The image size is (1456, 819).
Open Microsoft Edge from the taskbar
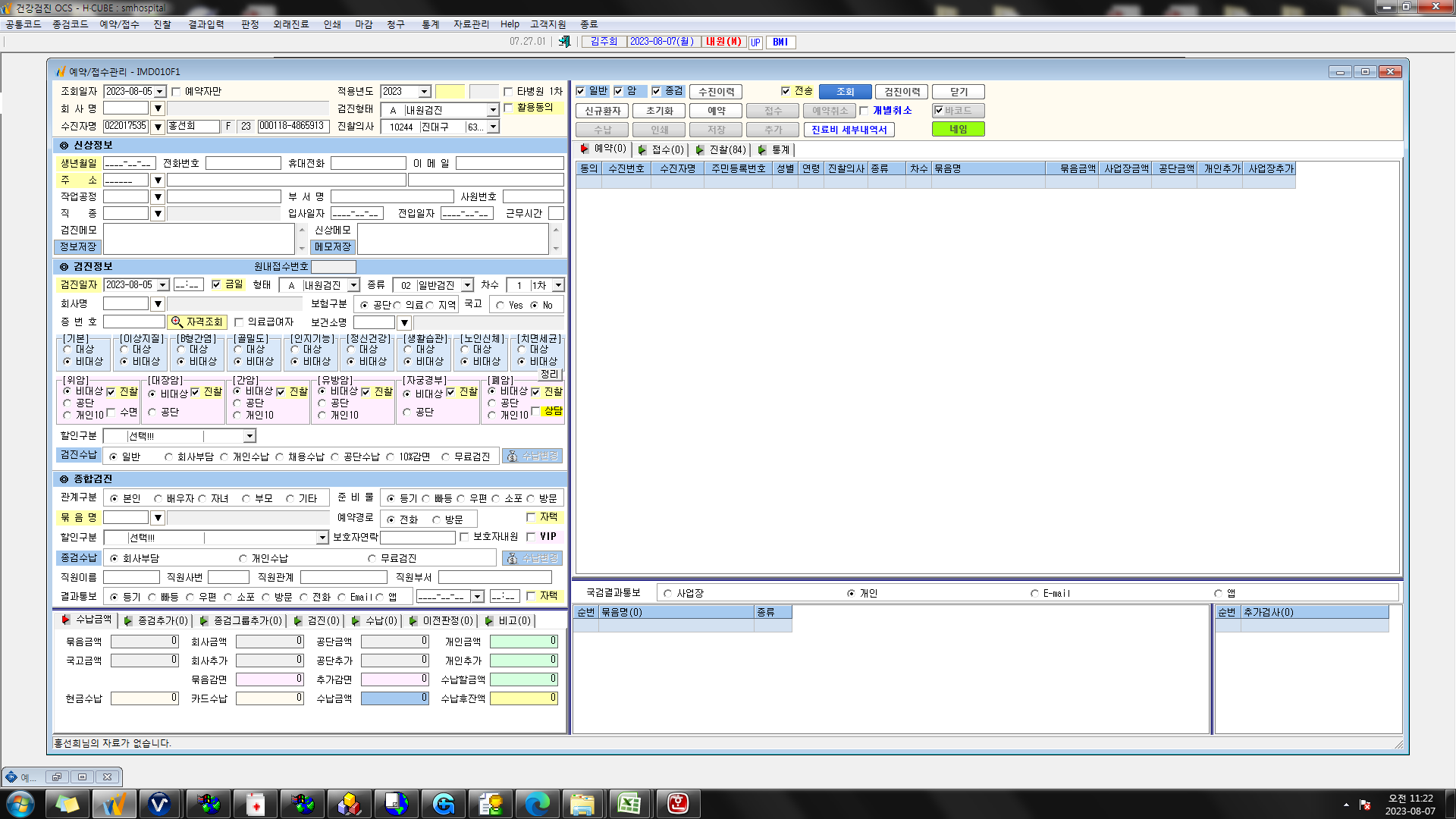pos(538,804)
